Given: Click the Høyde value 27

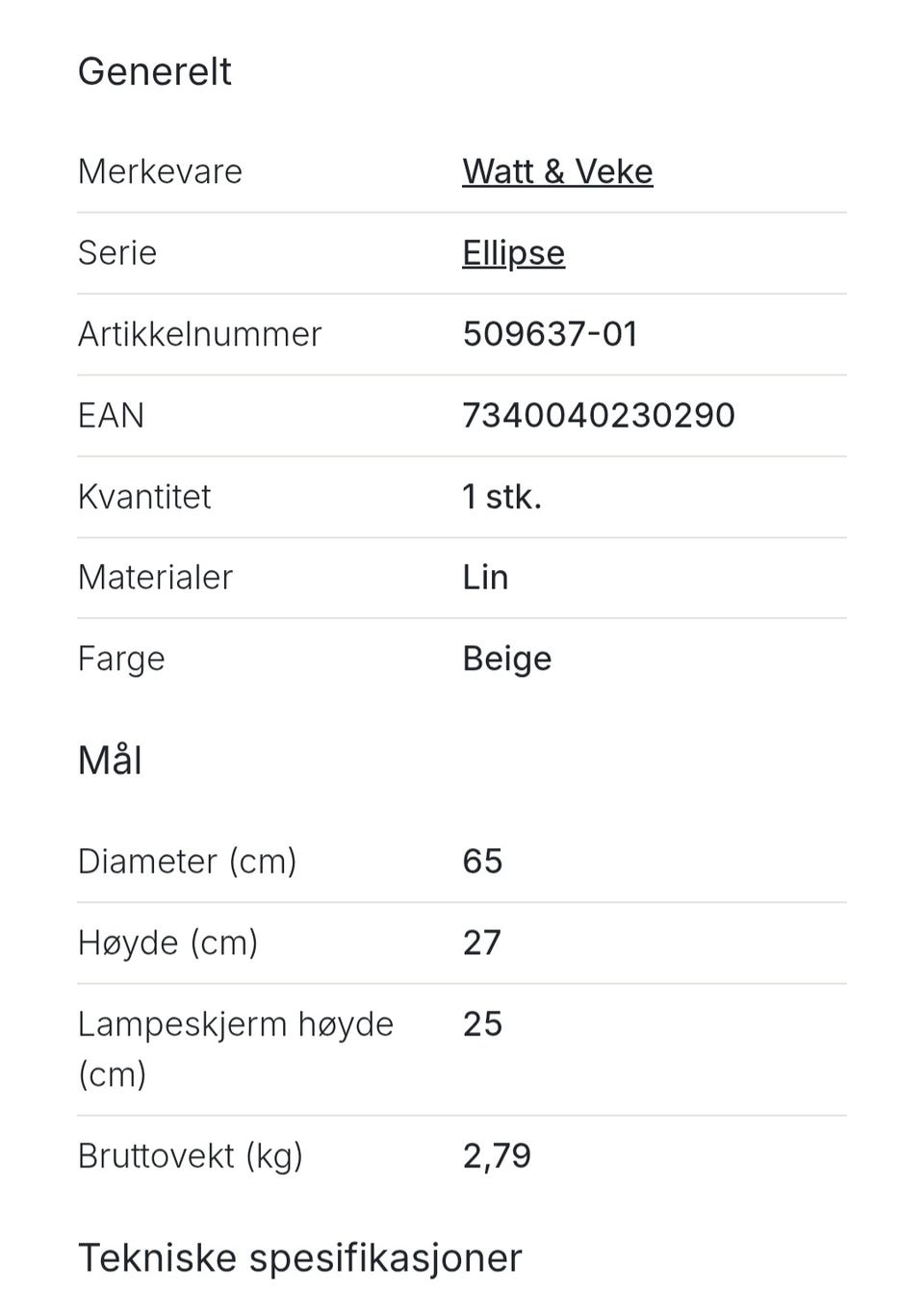Looking at the screenshot, I should click(x=482, y=942).
